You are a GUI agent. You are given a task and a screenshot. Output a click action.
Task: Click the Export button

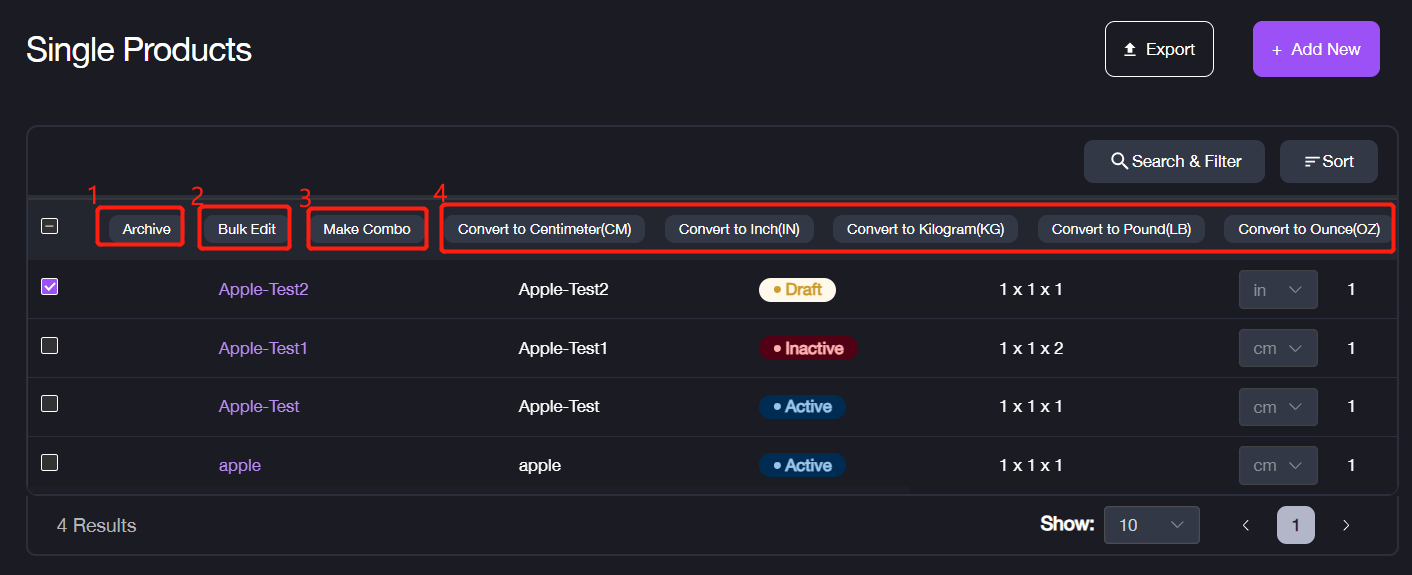1158,49
